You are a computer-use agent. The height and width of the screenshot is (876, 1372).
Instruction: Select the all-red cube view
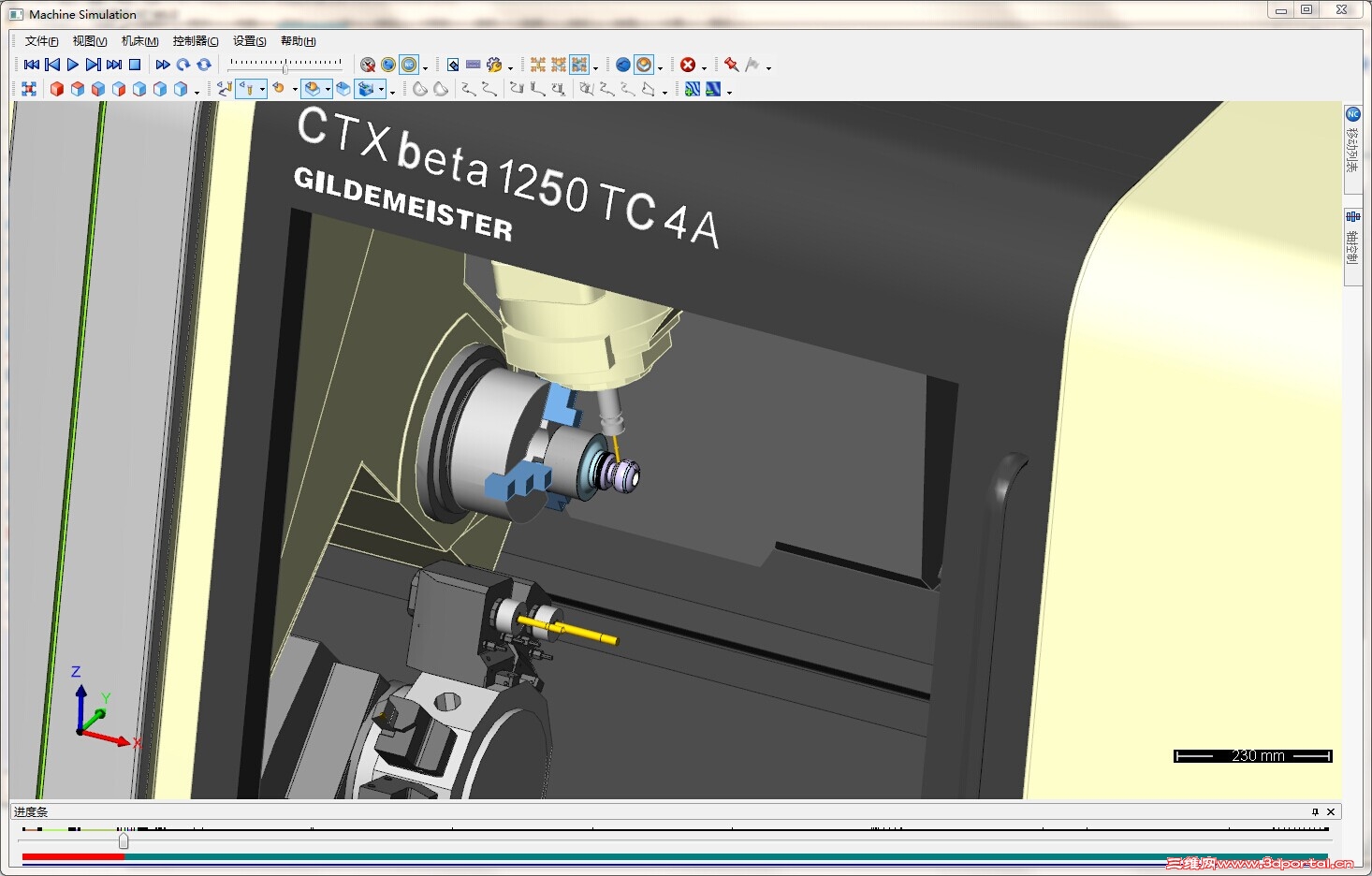57,89
